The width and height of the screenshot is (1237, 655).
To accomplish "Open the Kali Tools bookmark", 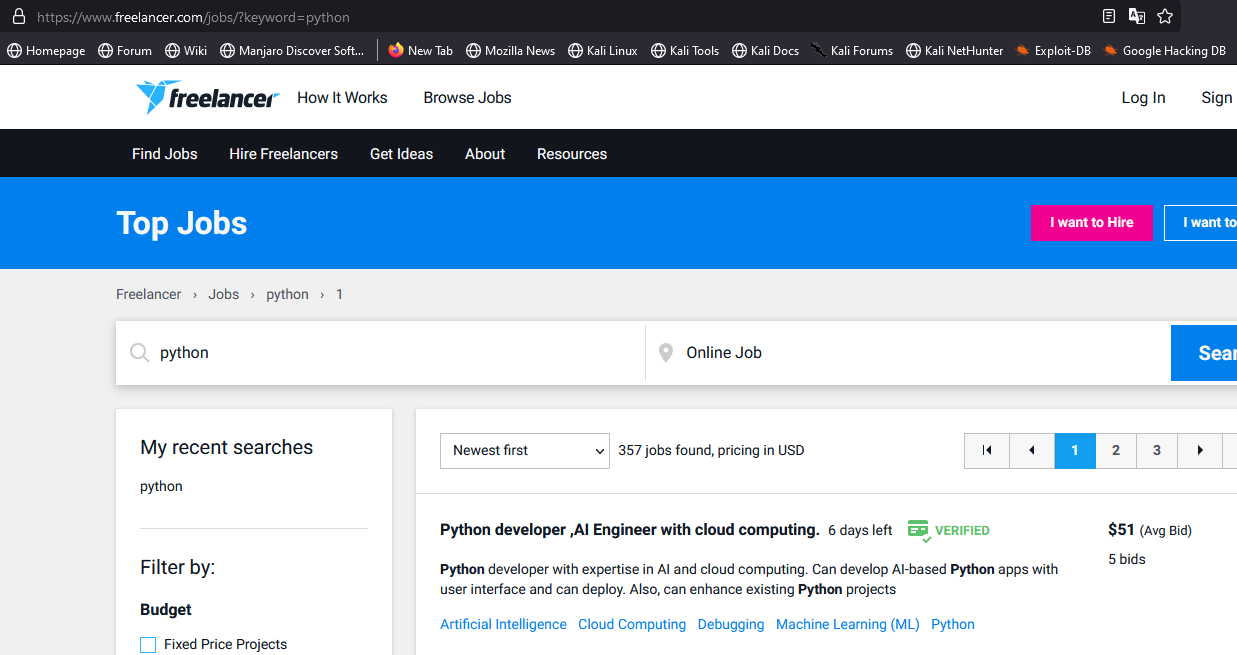I will pos(685,50).
